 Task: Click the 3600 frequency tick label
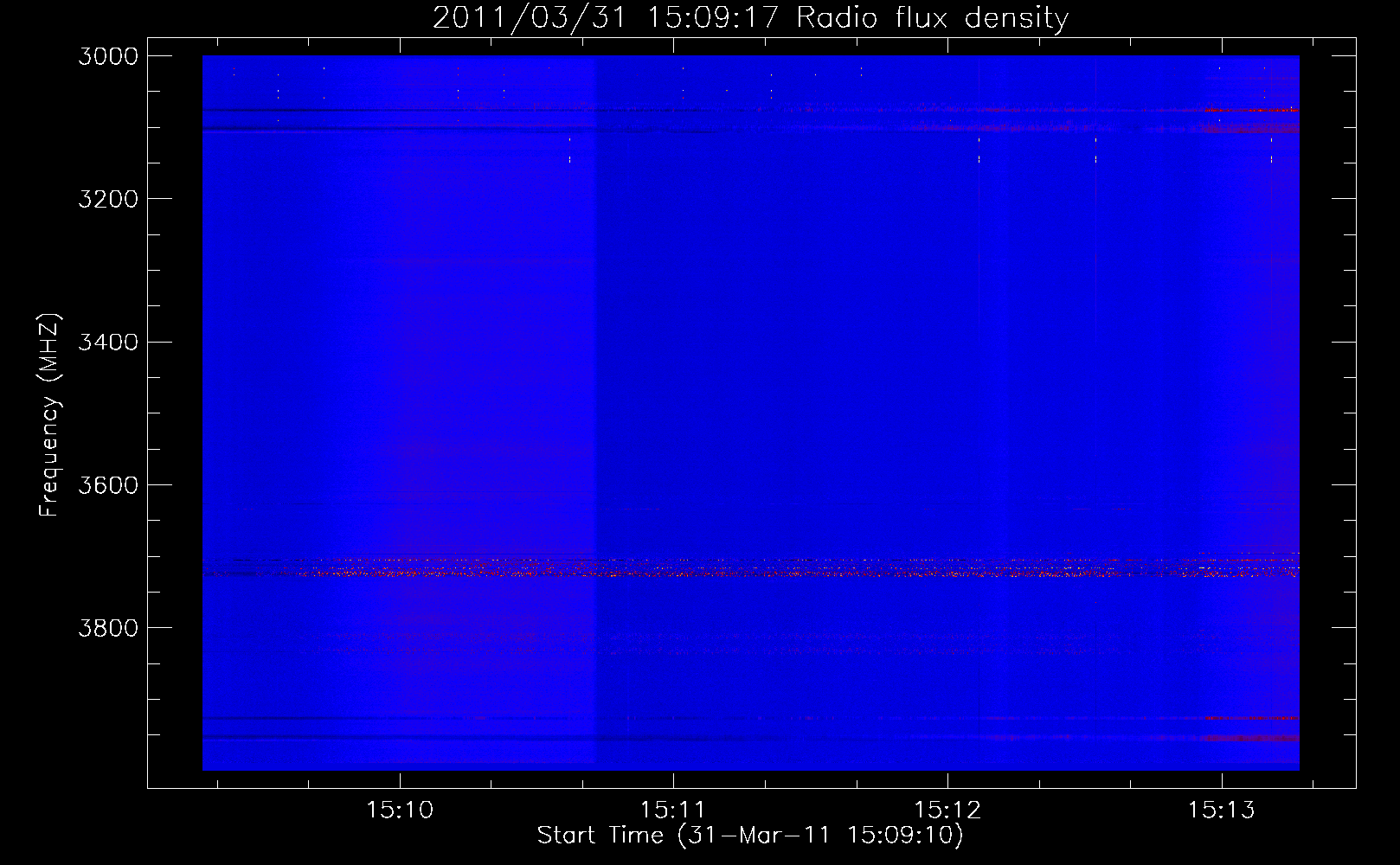[x=108, y=485]
